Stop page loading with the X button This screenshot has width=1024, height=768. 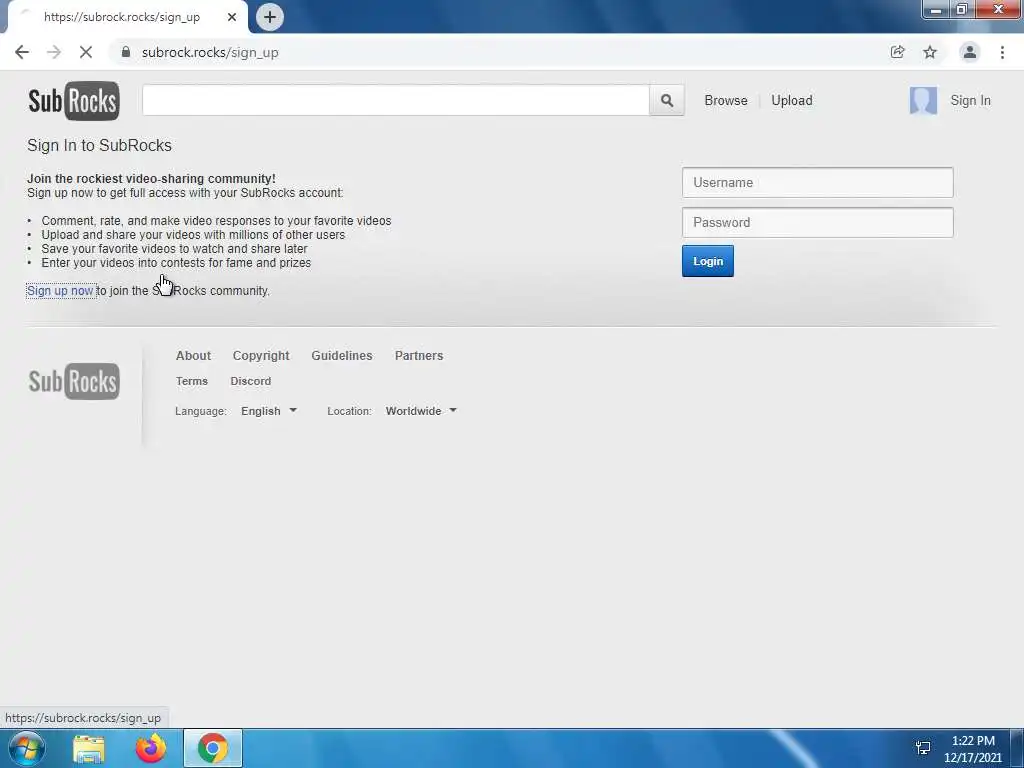coord(86,52)
